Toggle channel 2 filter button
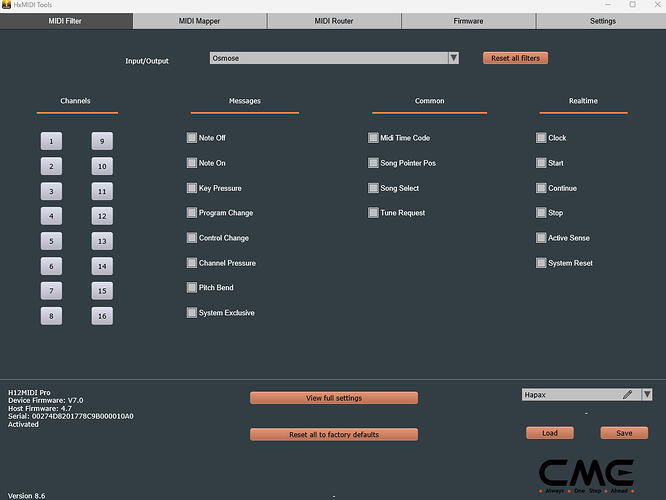This screenshot has width=666, height=500. [51, 166]
